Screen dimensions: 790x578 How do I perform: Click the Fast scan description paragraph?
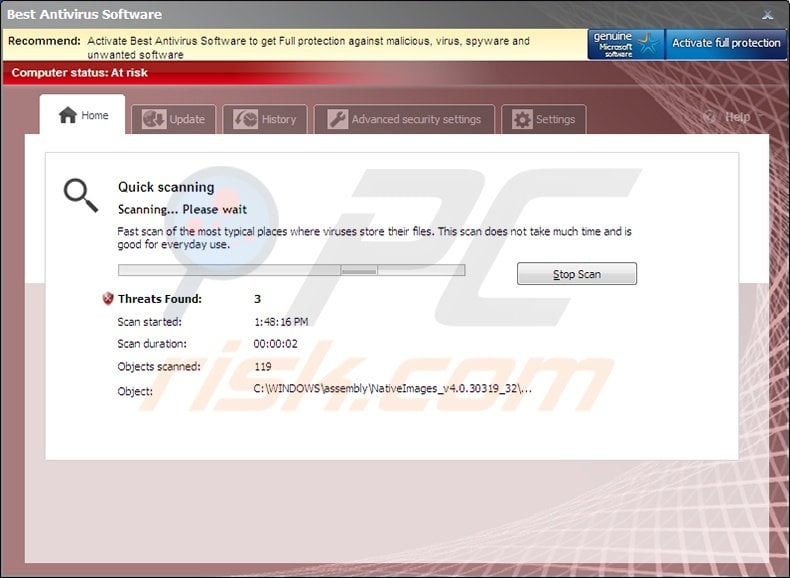[x=374, y=238]
